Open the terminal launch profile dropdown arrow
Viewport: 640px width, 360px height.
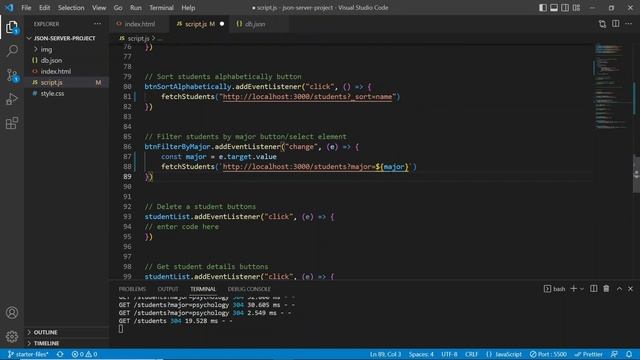click(582, 289)
